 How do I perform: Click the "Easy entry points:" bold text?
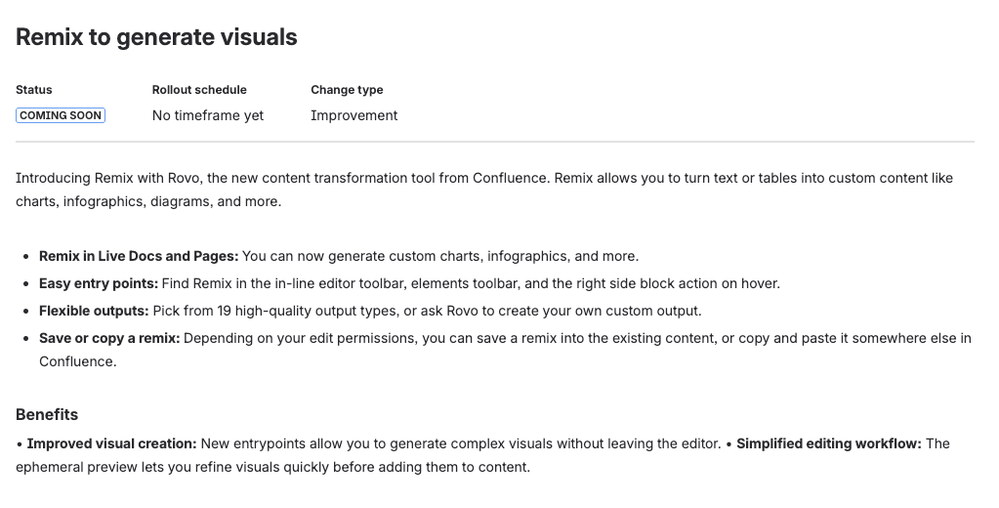[x=98, y=283]
